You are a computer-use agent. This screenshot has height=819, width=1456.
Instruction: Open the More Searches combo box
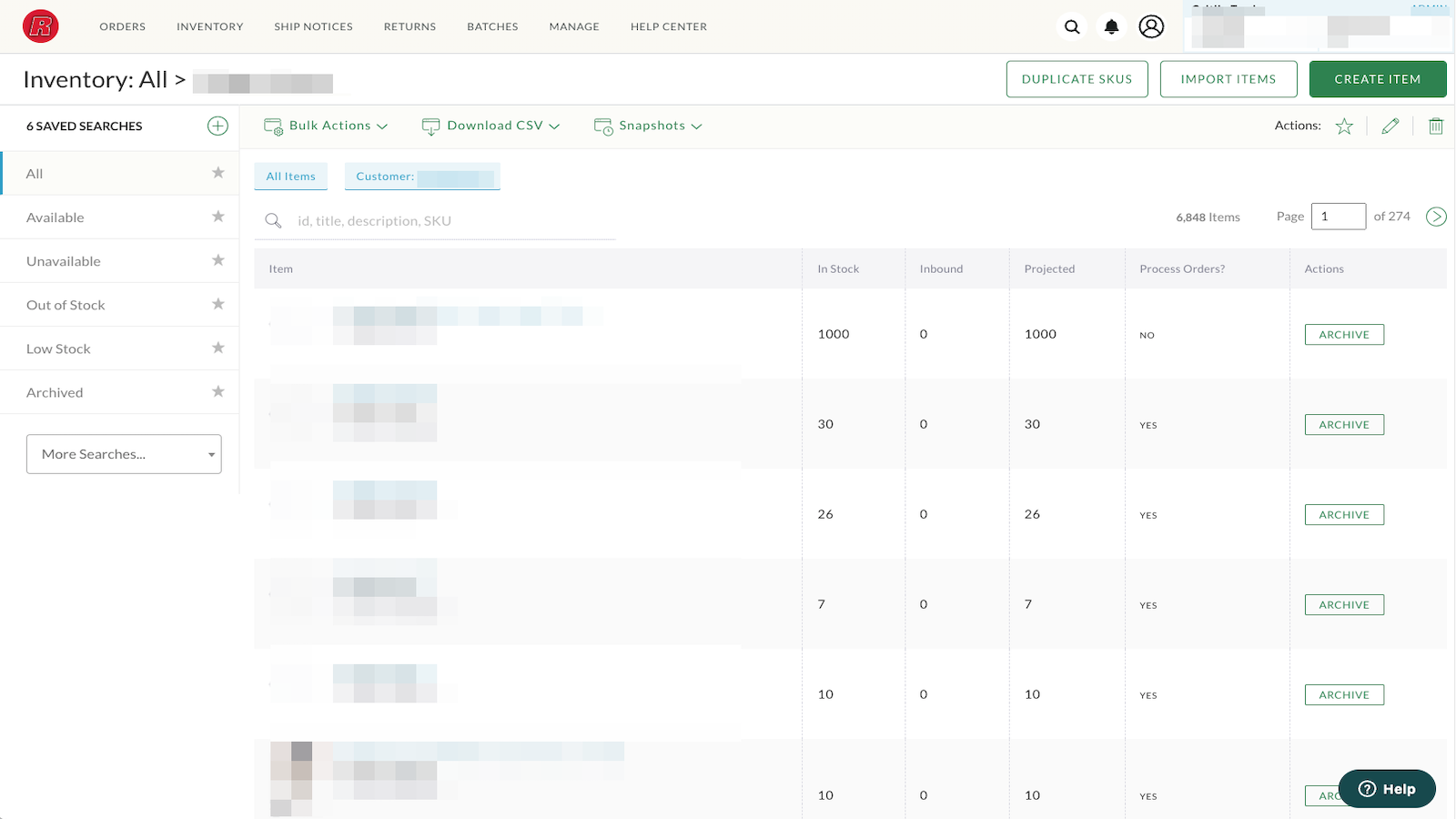(124, 454)
